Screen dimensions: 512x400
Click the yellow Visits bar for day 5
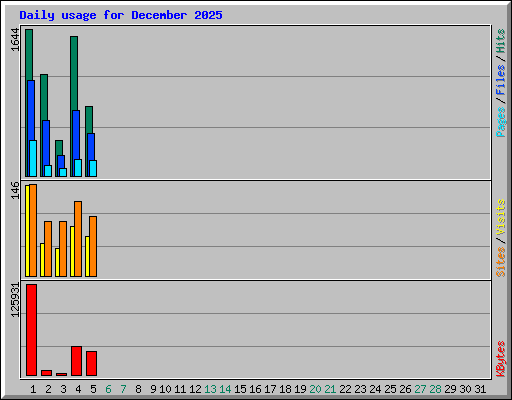click(87, 256)
